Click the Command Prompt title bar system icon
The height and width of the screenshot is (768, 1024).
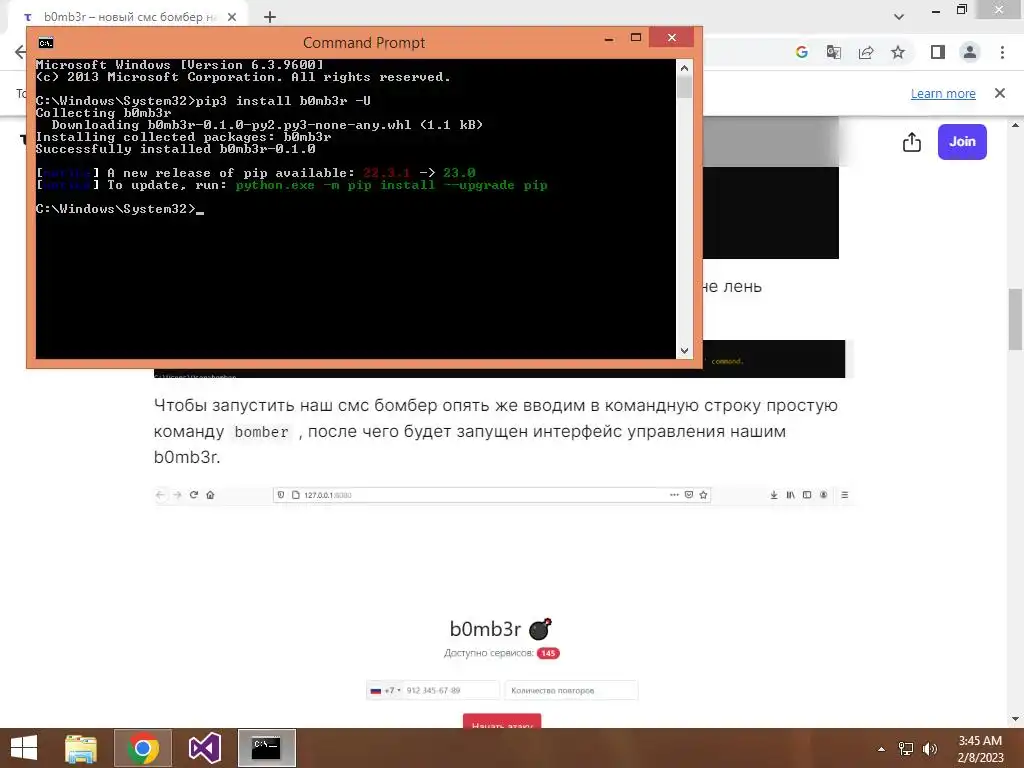46,43
